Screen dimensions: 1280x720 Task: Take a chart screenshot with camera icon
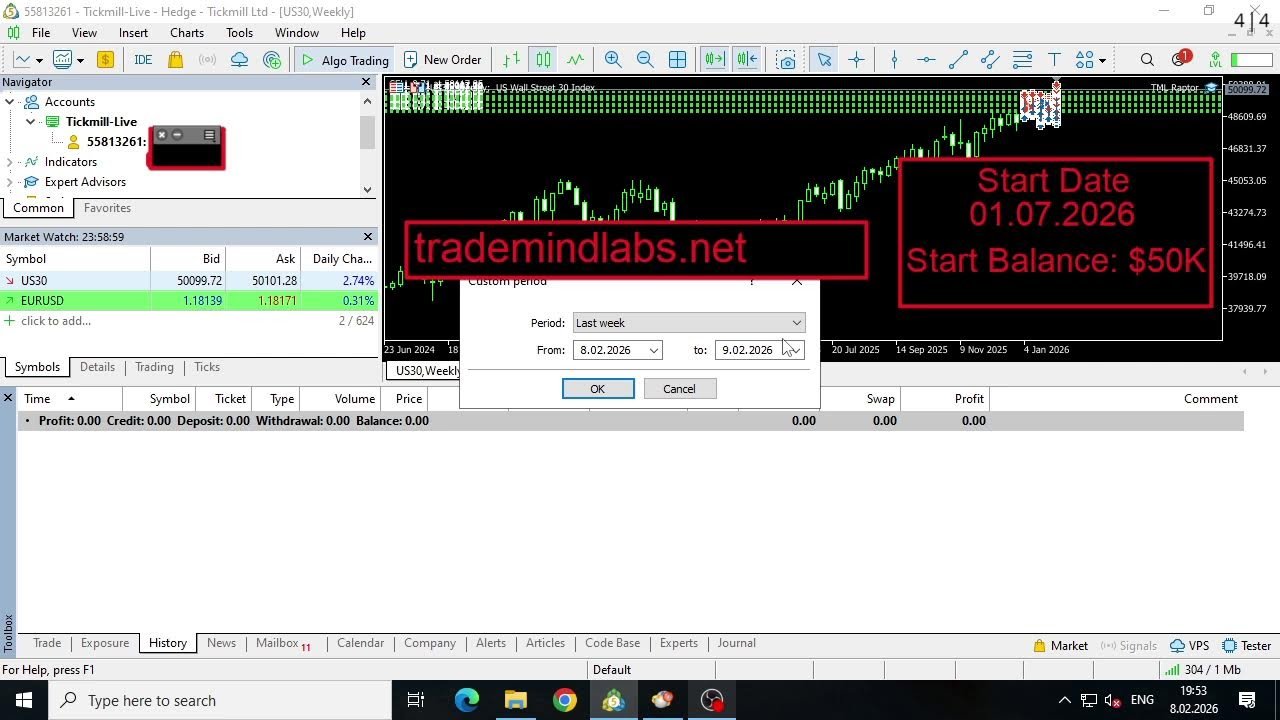pyautogui.click(x=786, y=60)
